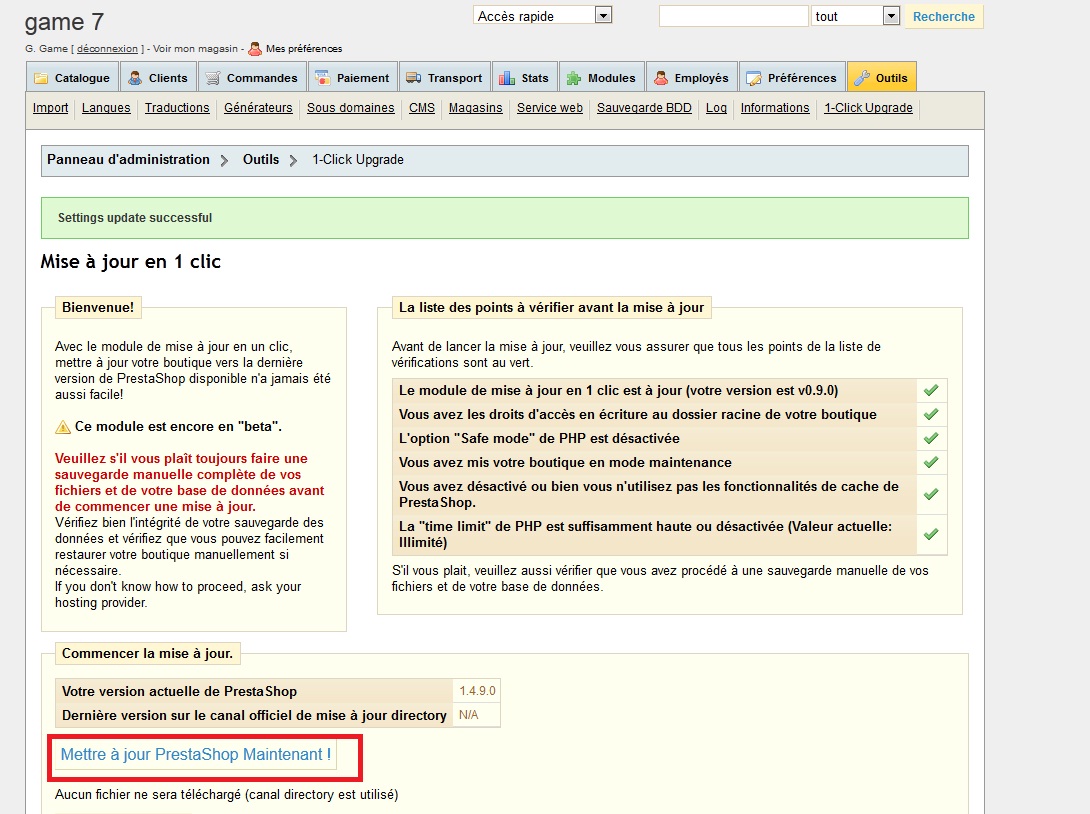Image resolution: width=1090 pixels, height=814 pixels.
Task: Click the game 7 shop title
Action: 64,22
